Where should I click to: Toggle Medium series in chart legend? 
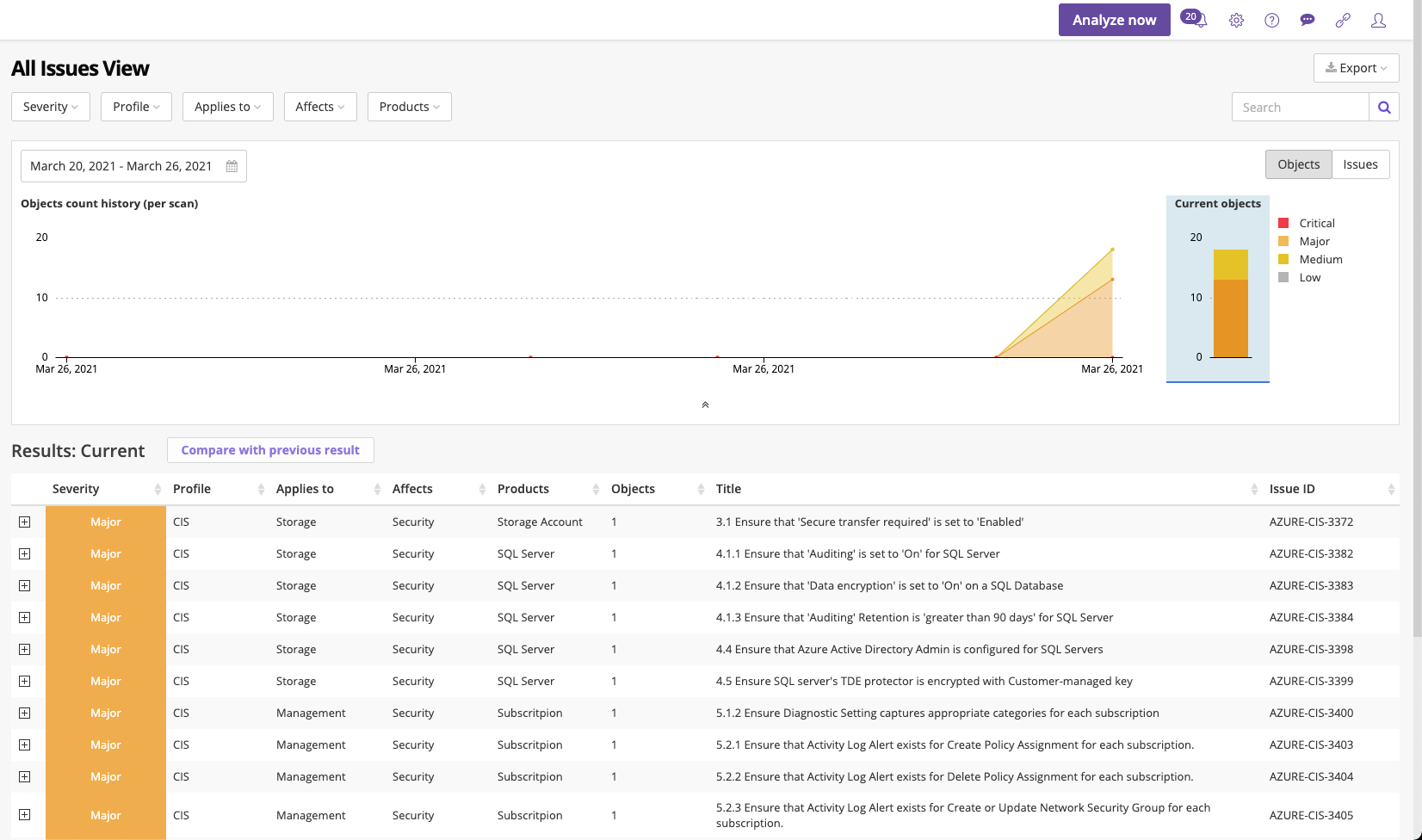pos(1310,259)
